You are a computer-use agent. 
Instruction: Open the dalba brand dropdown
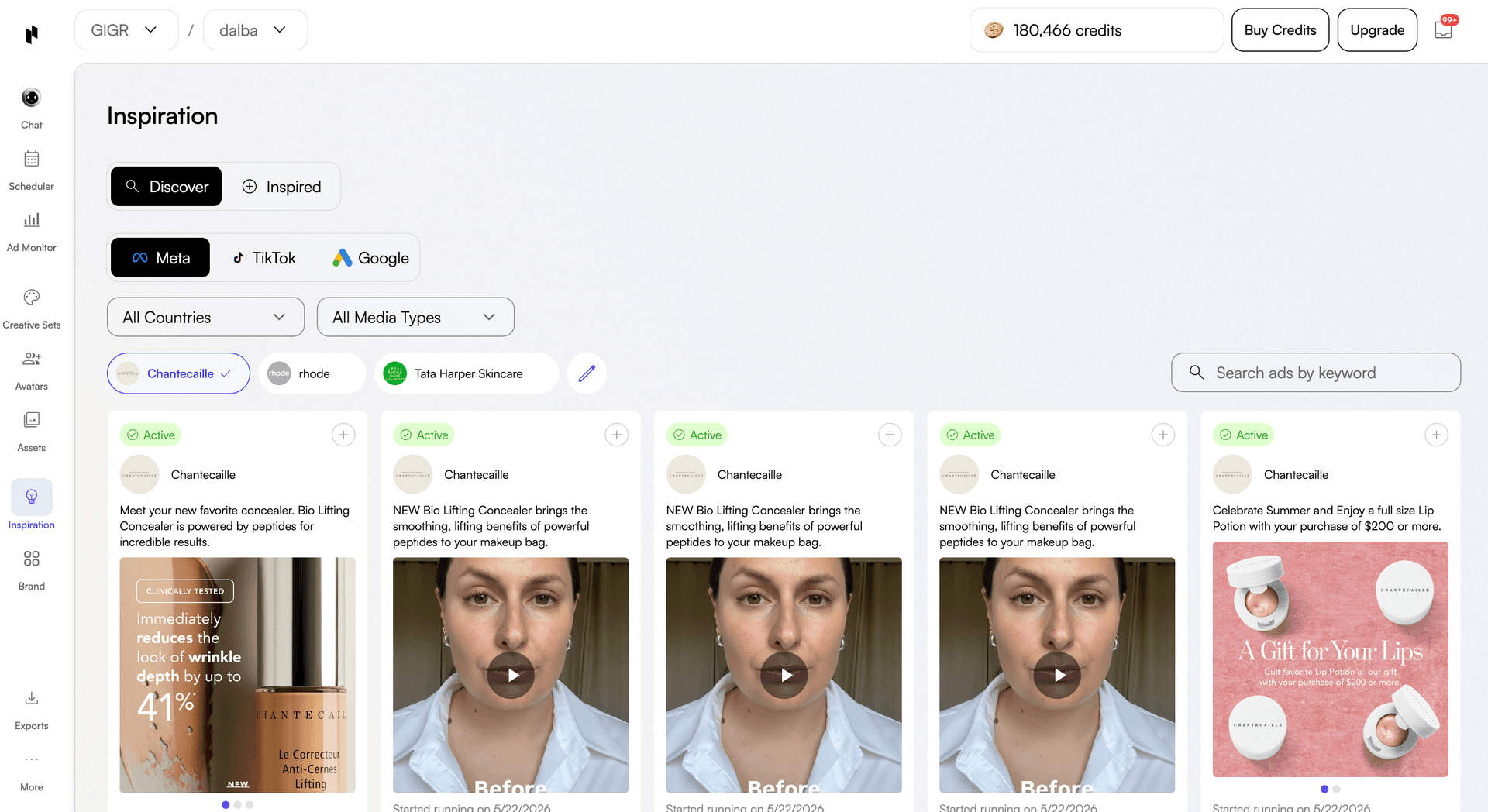(255, 30)
